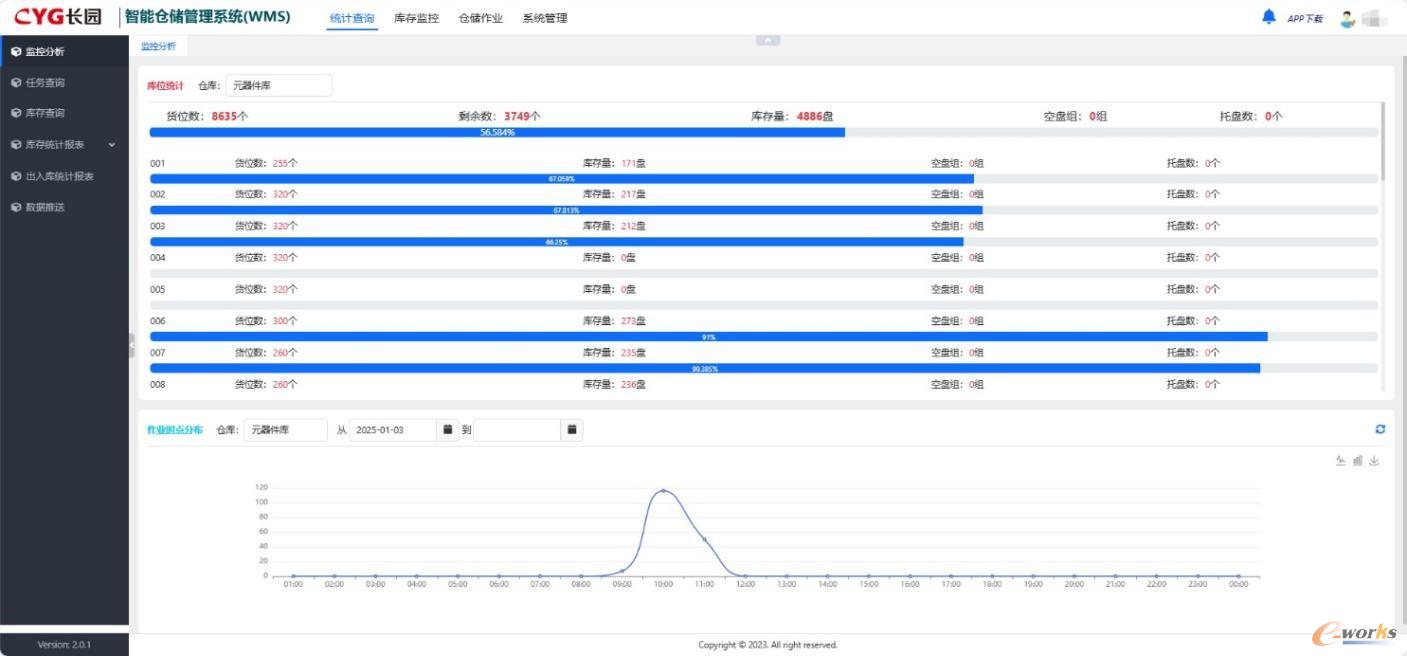Click the chart data point at 11:00
The image size is (1407, 656).
pos(705,539)
